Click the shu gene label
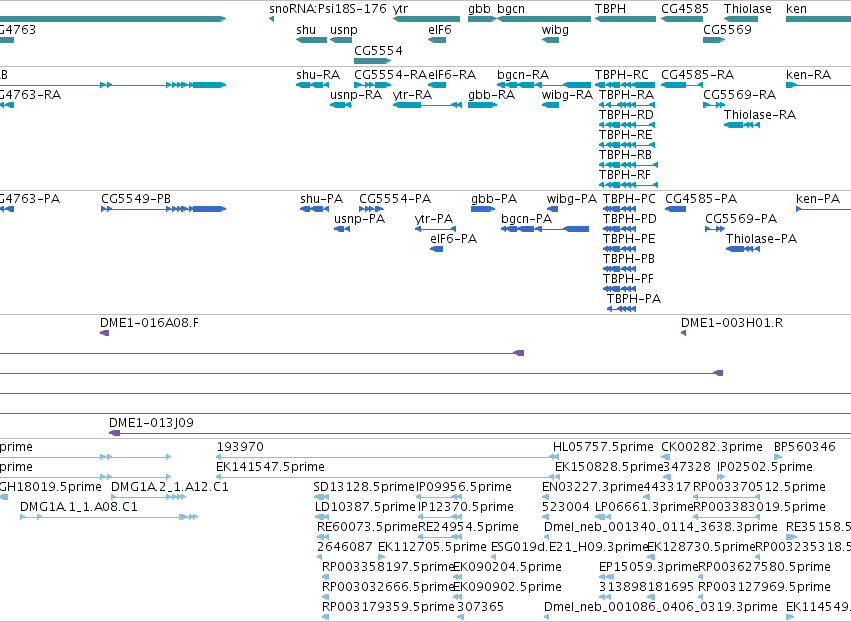851x622 pixels. point(306,29)
